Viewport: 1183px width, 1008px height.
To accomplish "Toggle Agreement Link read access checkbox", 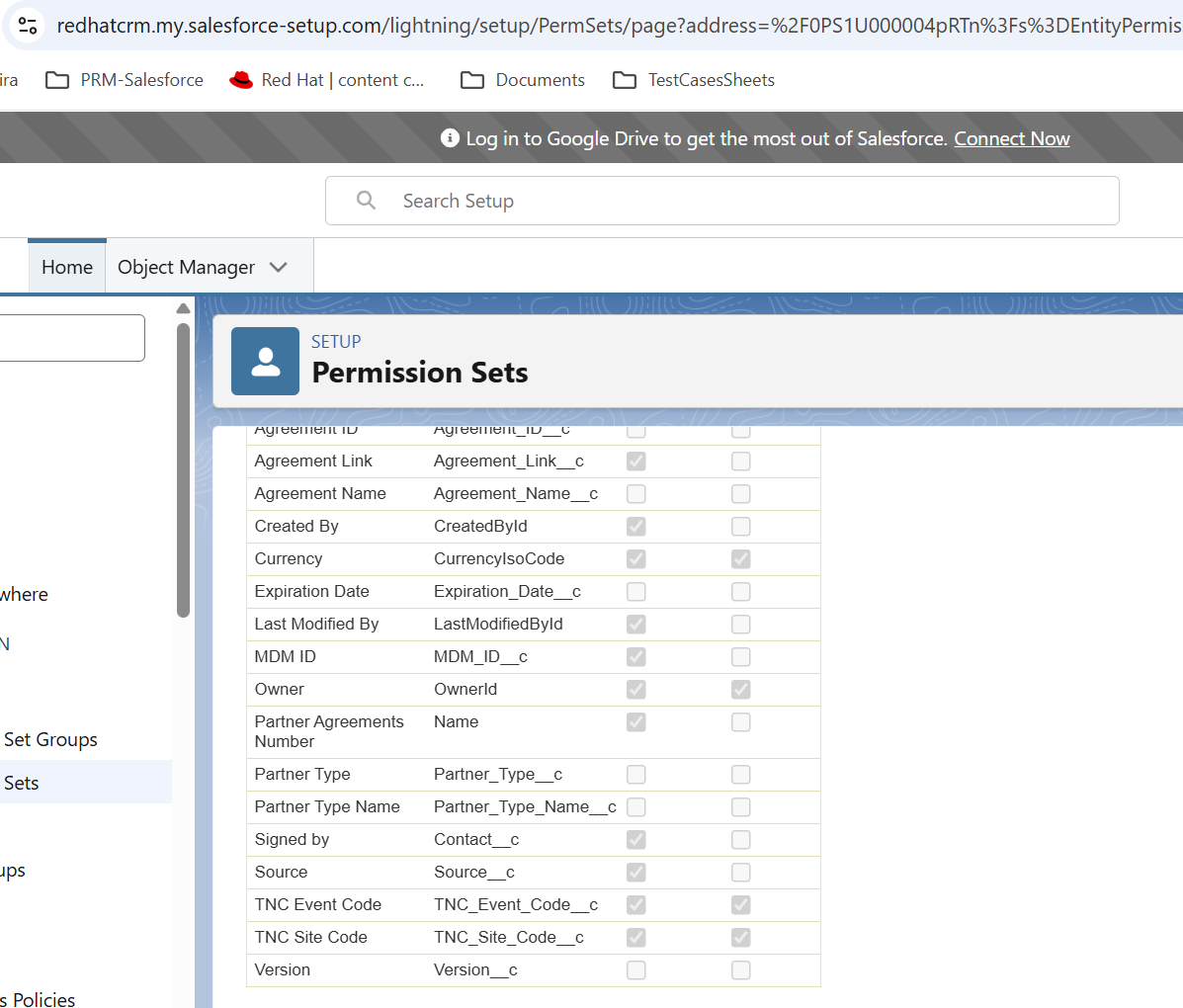I will pos(636,461).
